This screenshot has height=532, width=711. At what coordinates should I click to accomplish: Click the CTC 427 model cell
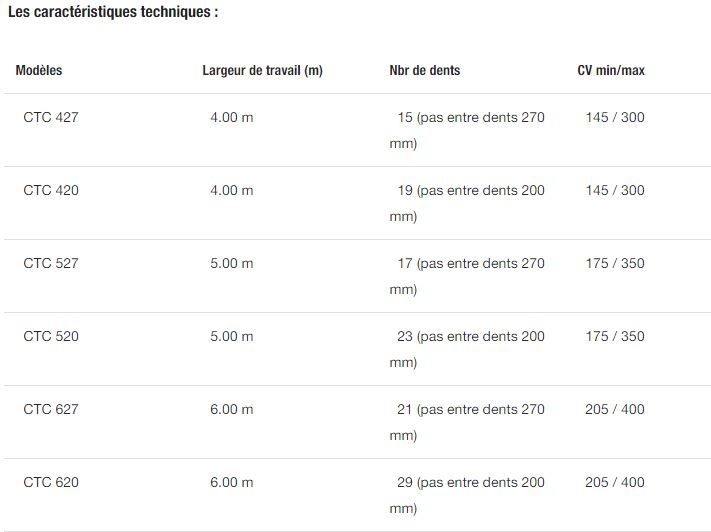[51, 118]
